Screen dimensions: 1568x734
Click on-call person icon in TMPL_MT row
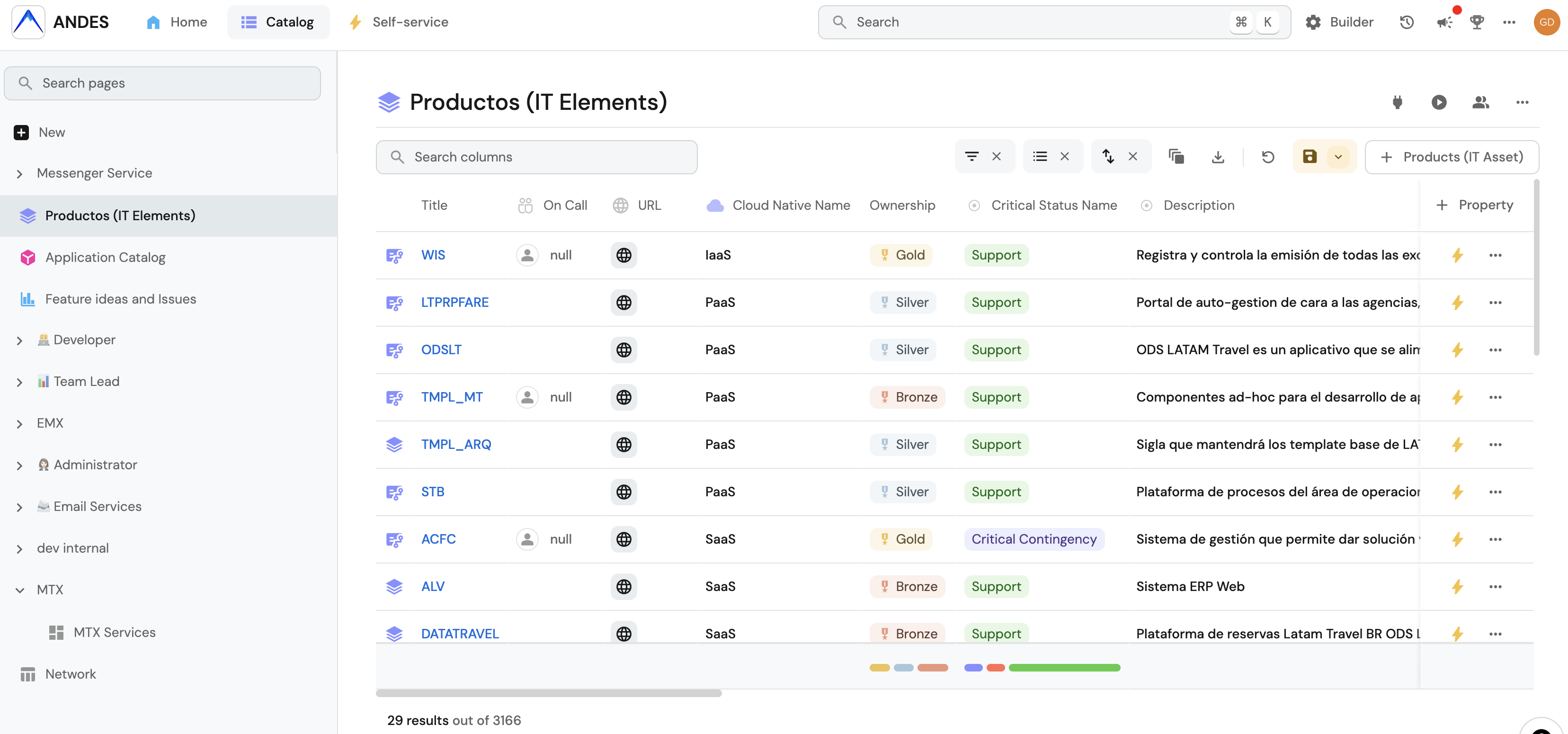527,397
